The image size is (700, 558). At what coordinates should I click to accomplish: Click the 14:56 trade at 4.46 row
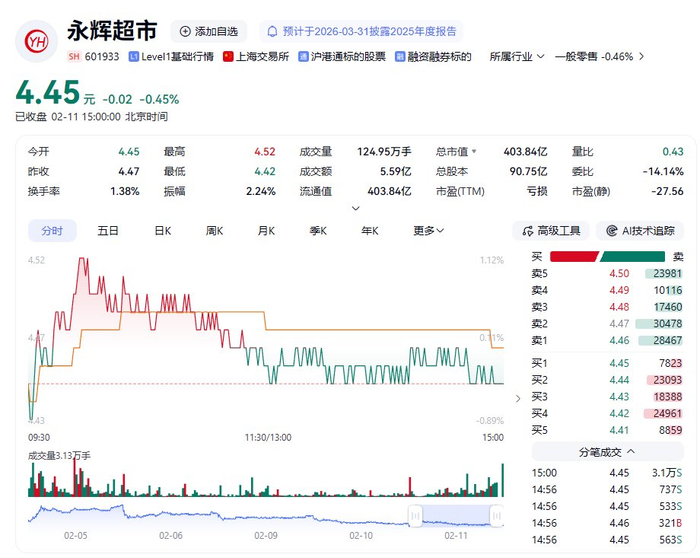tap(607, 523)
